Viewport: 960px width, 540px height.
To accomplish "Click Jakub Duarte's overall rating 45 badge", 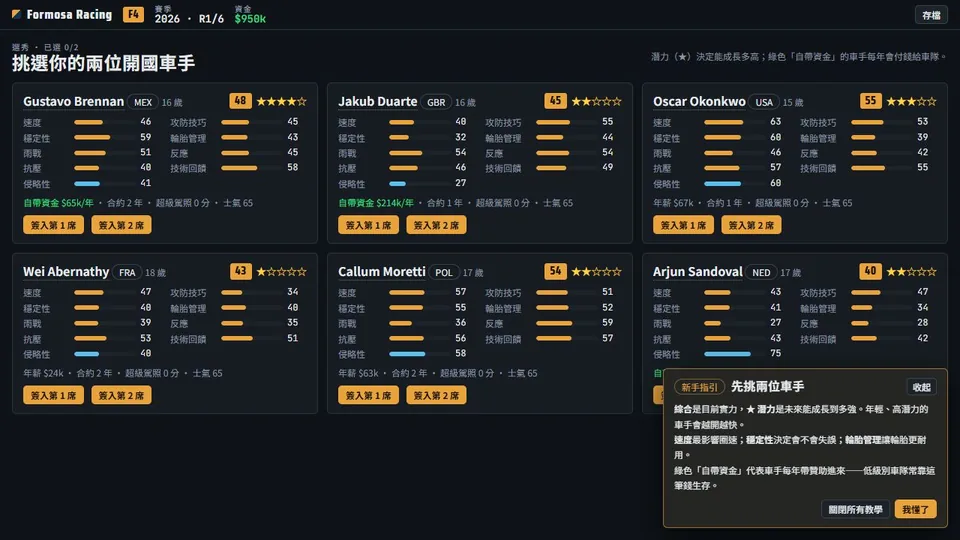I will (x=555, y=100).
